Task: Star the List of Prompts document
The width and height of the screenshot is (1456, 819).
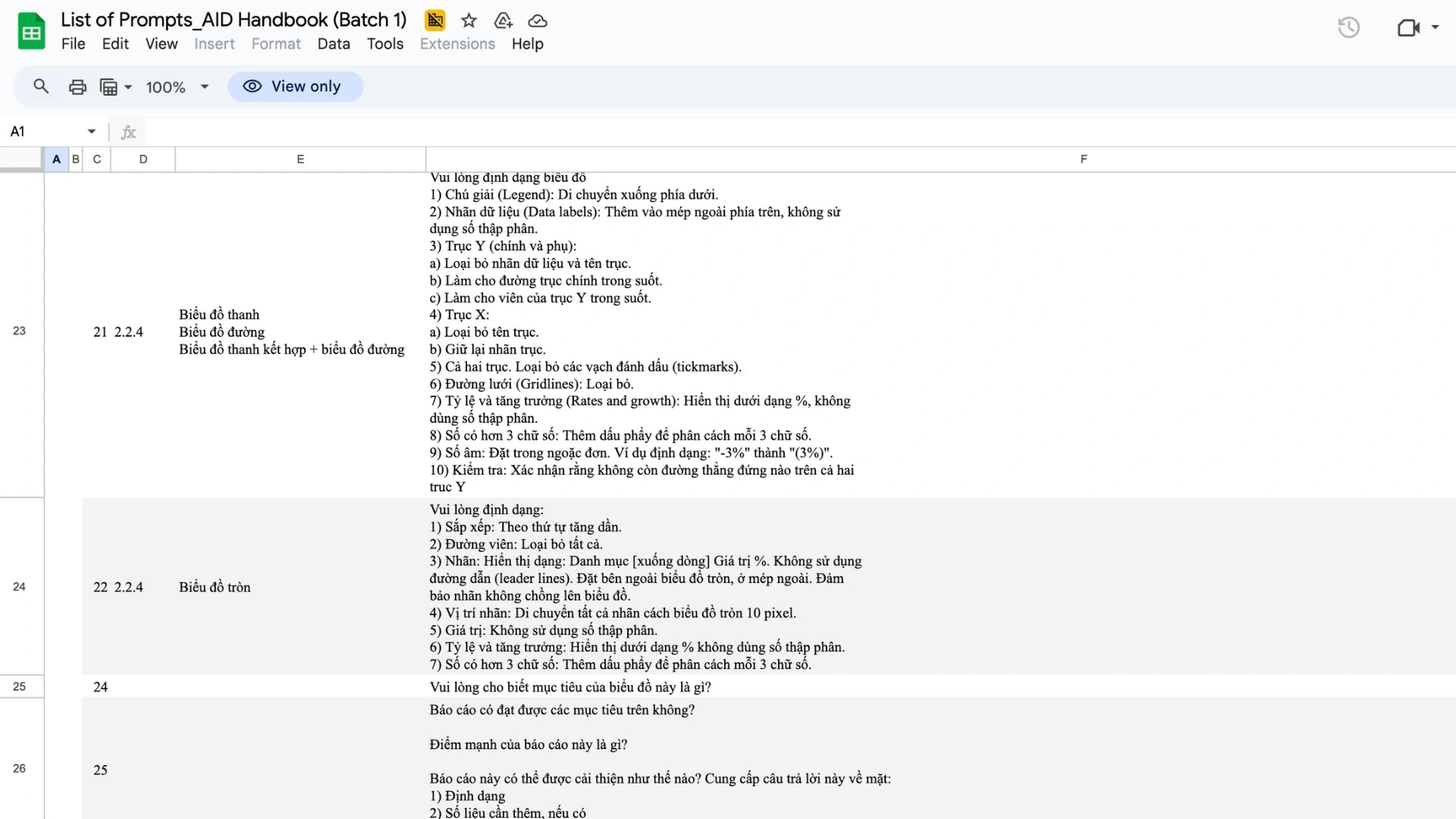Action: [x=469, y=20]
